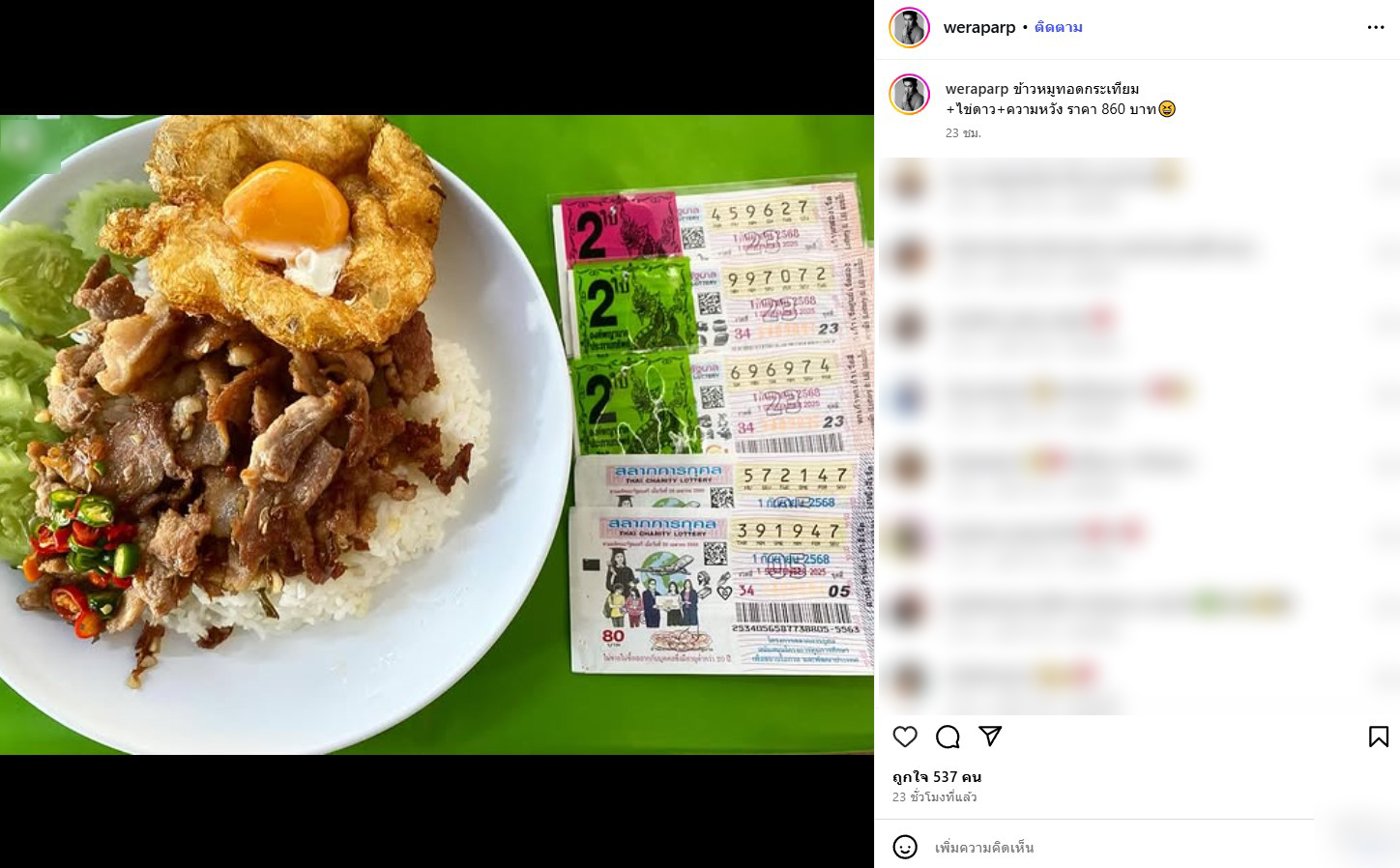Click the first blurred commenter avatar
Image resolution: width=1400 pixels, height=868 pixels.
[x=909, y=181]
